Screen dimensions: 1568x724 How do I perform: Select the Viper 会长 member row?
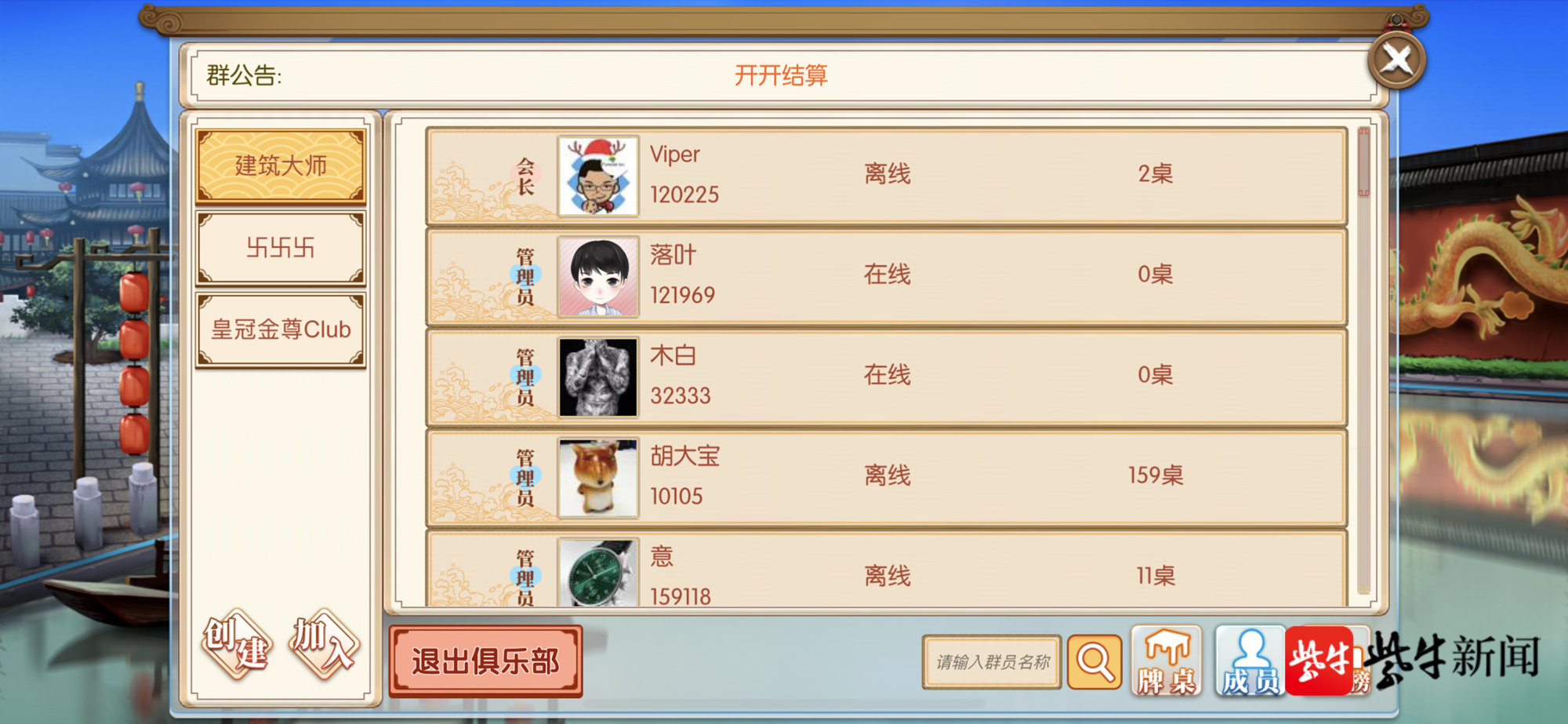click(x=887, y=176)
